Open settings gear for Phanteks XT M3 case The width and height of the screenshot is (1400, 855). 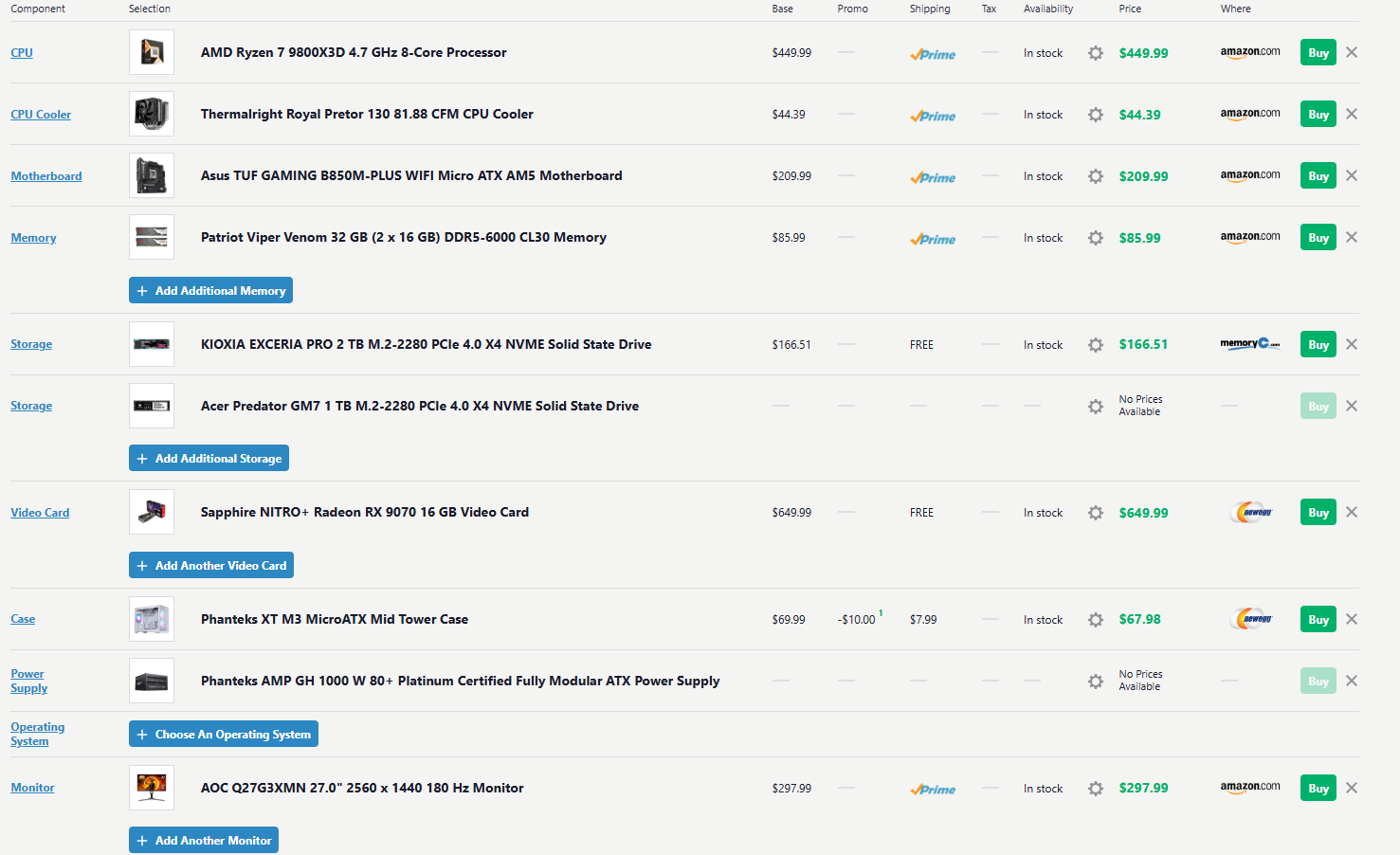(x=1096, y=620)
